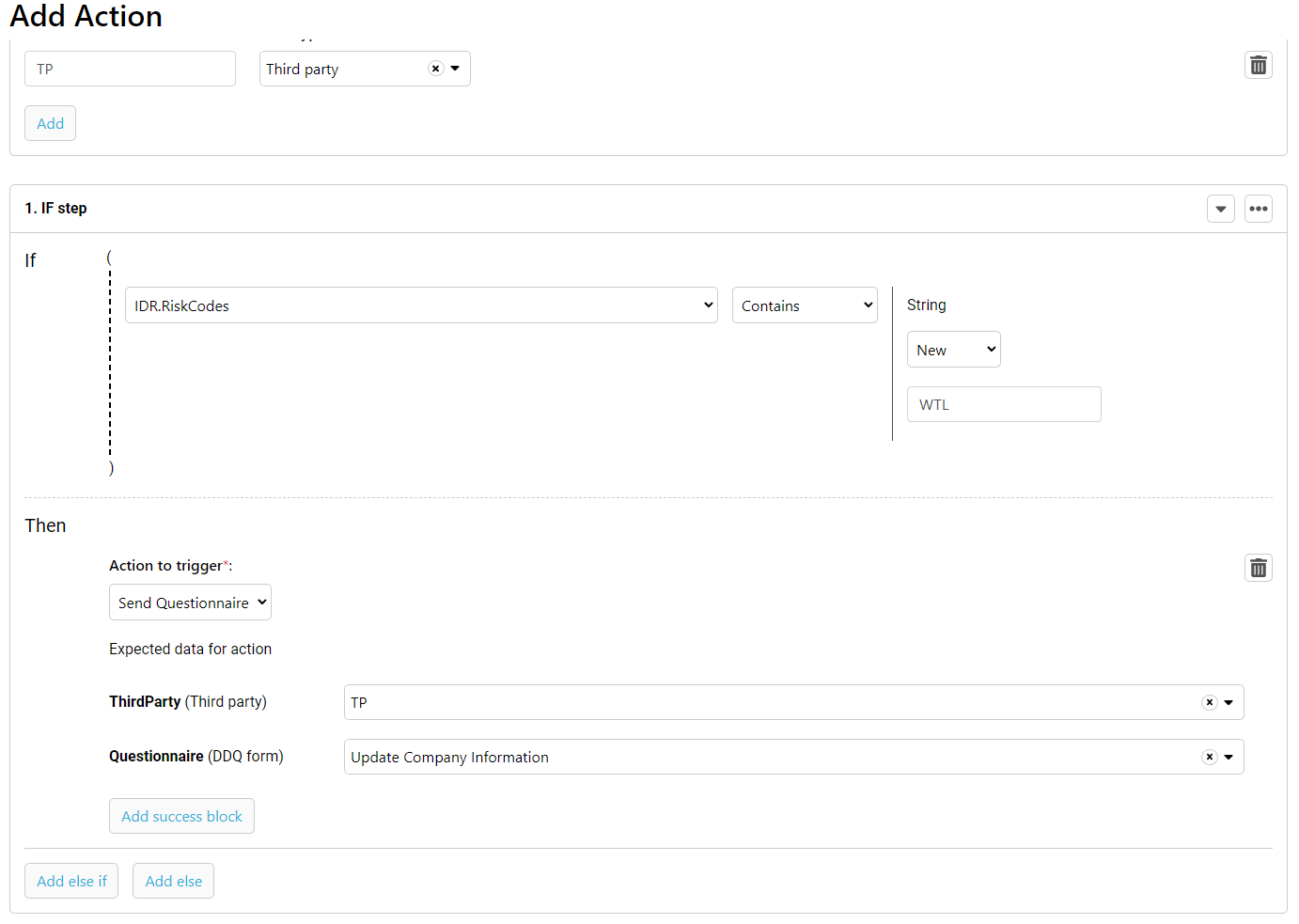The width and height of the screenshot is (1299, 924).
Task: Clear the Third party type selection
Action: coord(435,68)
